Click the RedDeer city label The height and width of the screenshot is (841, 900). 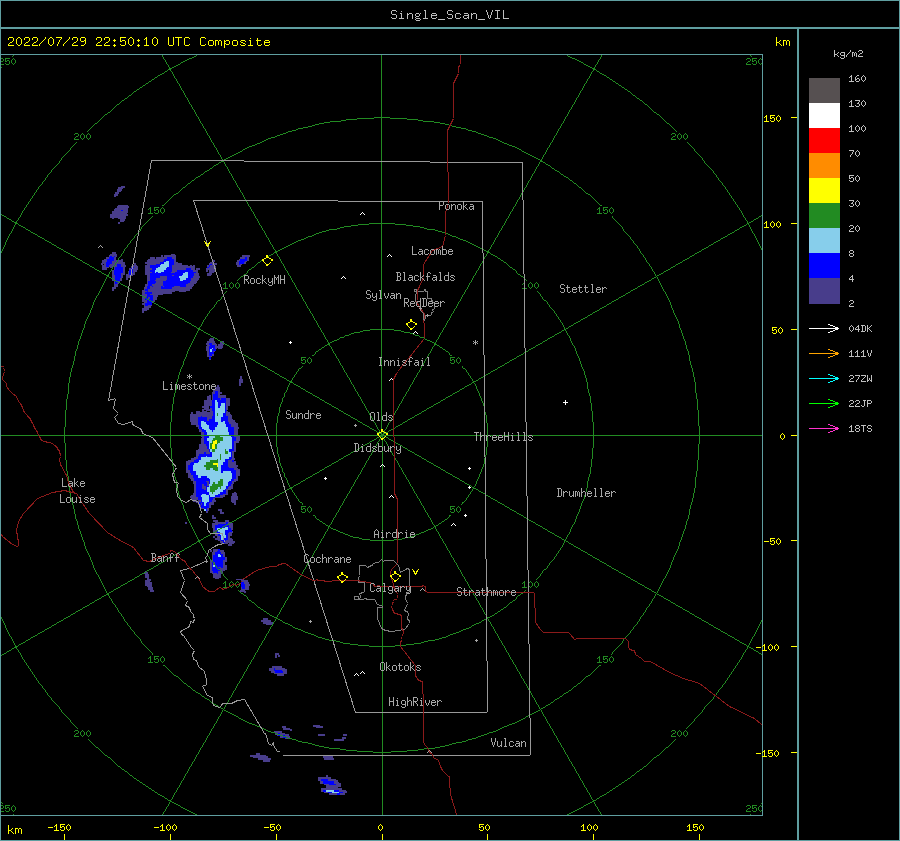tap(424, 303)
